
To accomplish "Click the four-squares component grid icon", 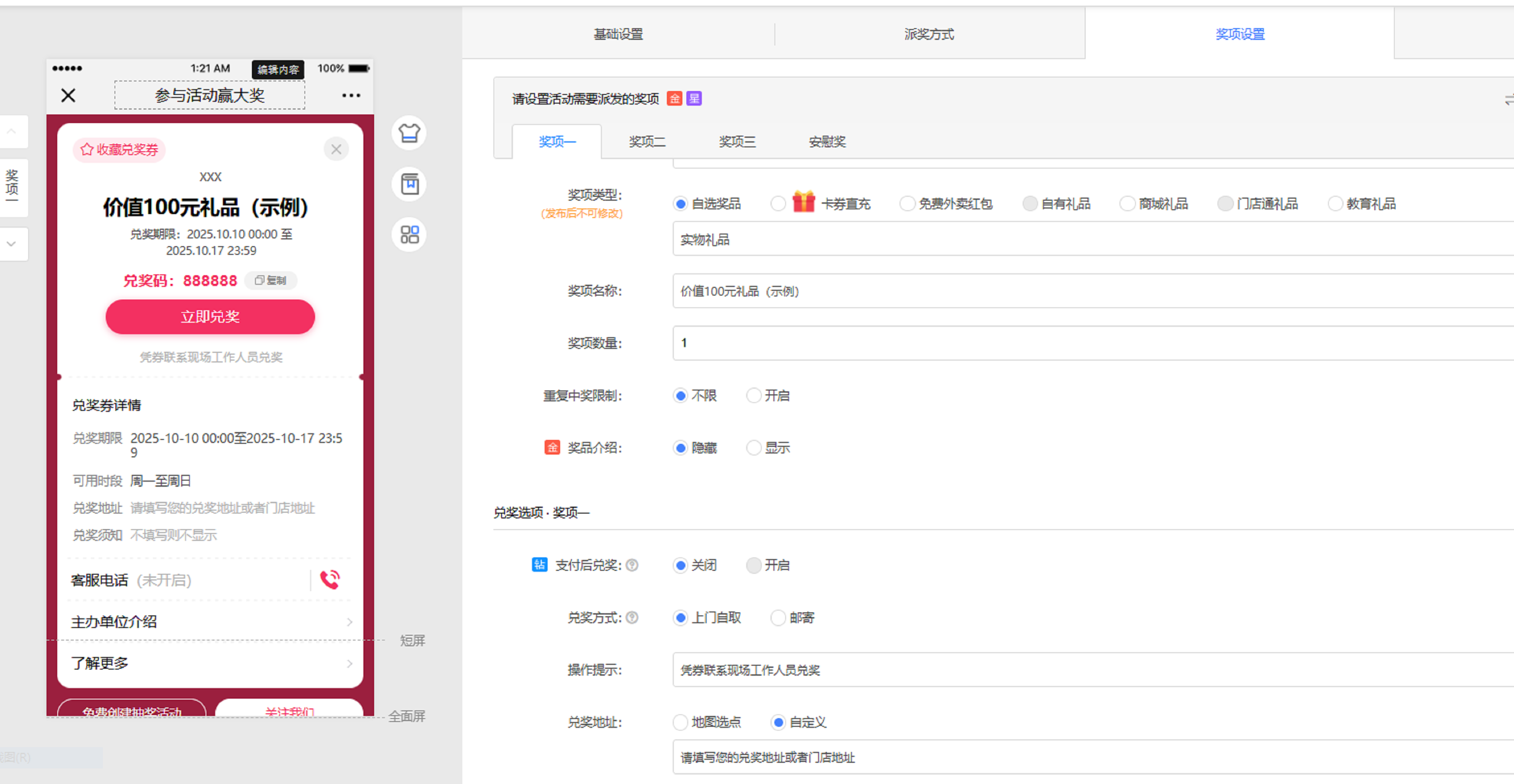I will tap(409, 234).
